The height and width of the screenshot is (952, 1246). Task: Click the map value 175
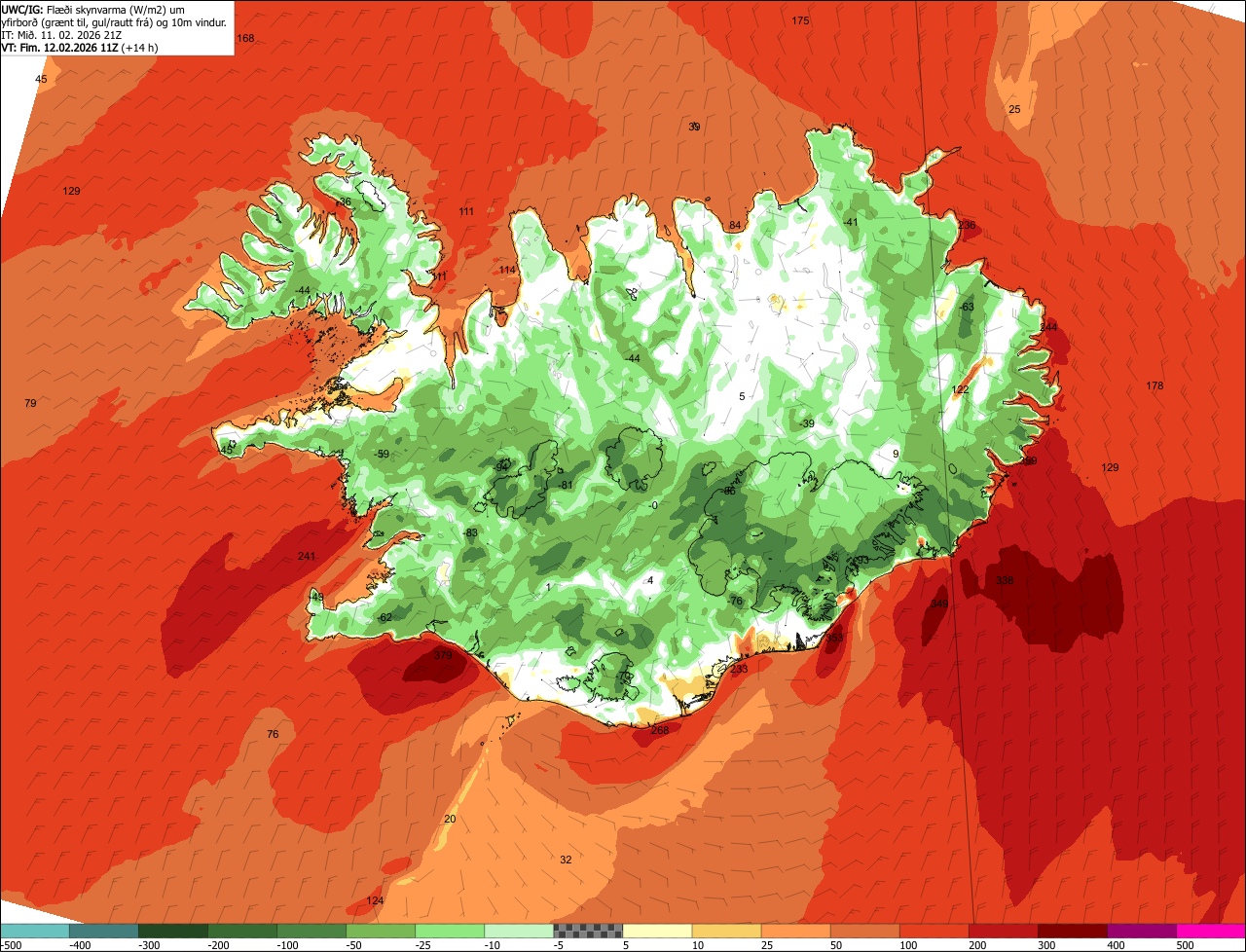pyautogui.click(x=800, y=20)
